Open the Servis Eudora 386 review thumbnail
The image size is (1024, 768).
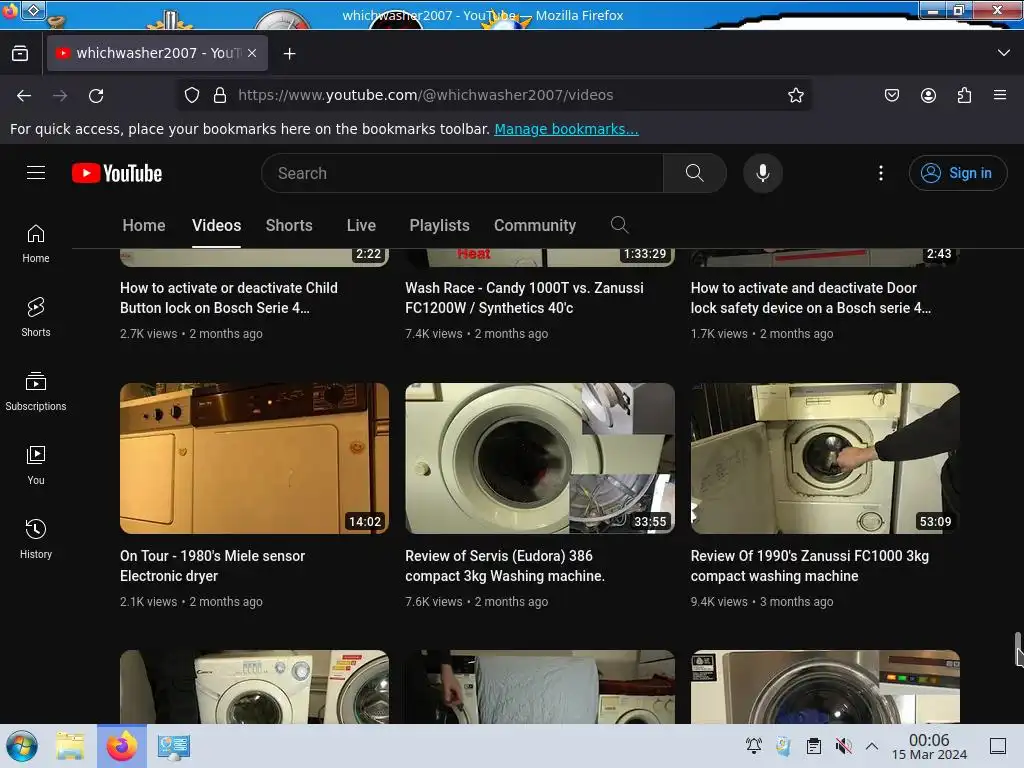[539, 458]
